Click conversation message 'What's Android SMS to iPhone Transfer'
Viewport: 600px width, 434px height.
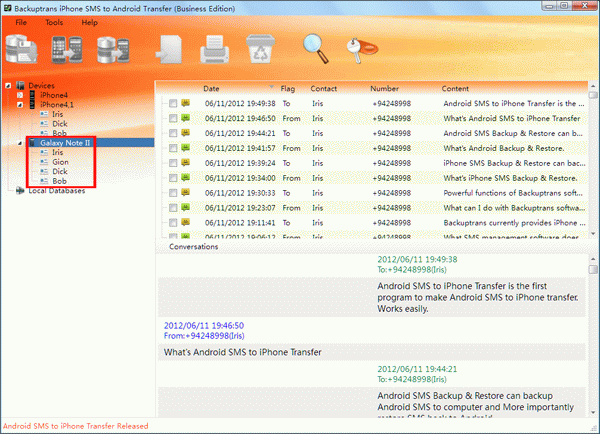coord(243,352)
